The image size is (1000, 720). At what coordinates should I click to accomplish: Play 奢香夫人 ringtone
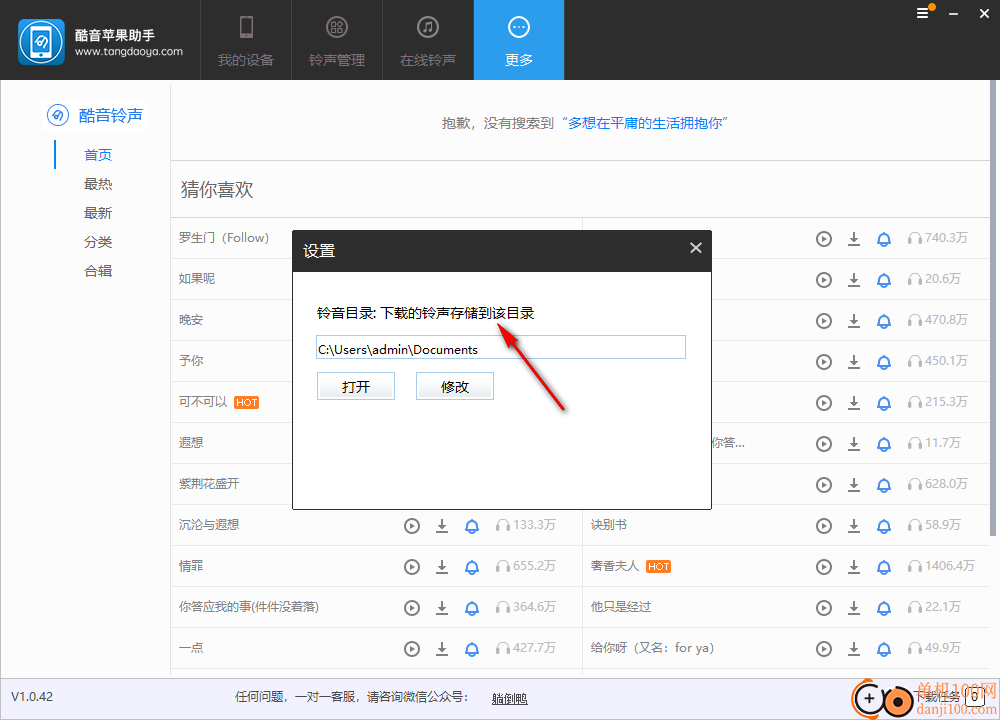[x=824, y=566]
